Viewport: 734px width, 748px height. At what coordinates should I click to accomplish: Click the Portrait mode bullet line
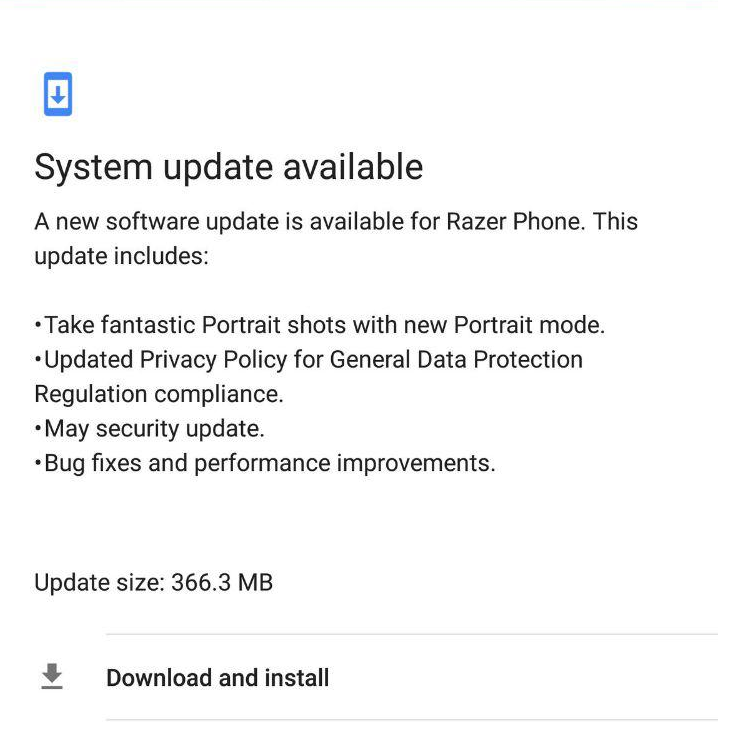[320, 325]
